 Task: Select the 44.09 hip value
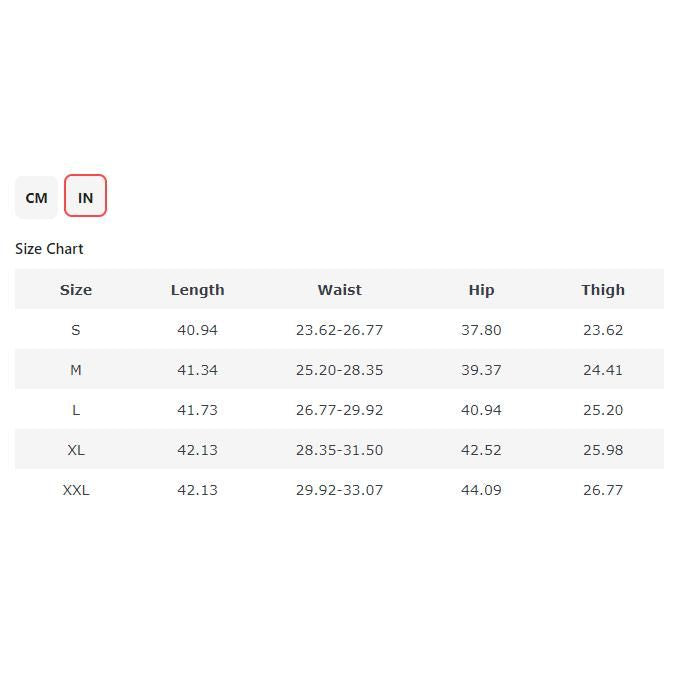click(x=481, y=490)
